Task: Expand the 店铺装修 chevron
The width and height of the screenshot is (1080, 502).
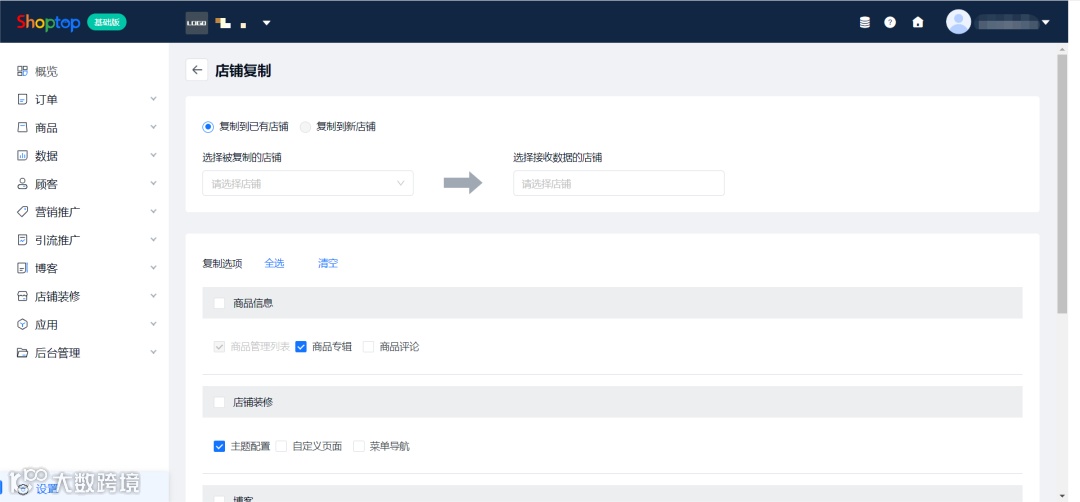Action: tap(153, 297)
